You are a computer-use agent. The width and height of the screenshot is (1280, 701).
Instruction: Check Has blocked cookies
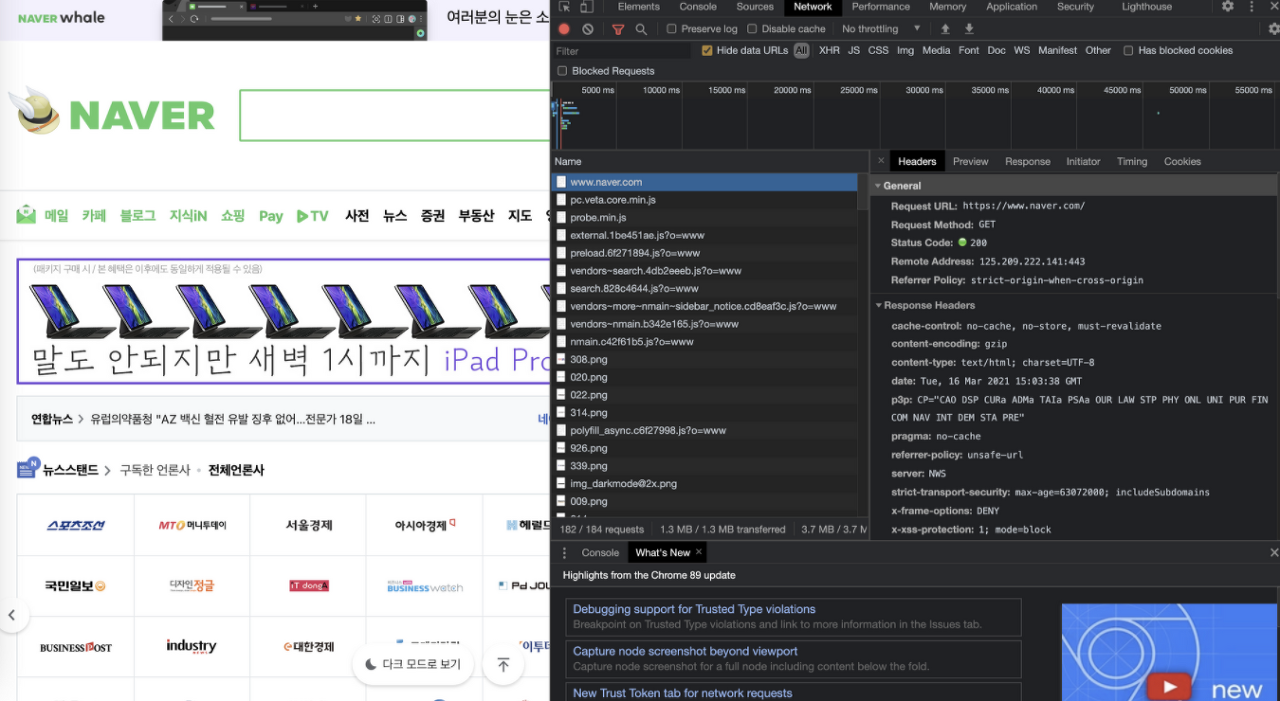click(x=1128, y=50)
